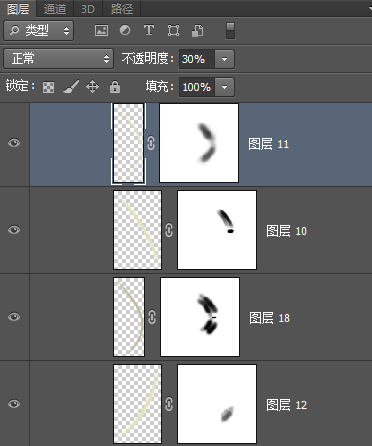Click the 30% opacity input field
This screenshot has width=372, height=446.
coord(197,59)
